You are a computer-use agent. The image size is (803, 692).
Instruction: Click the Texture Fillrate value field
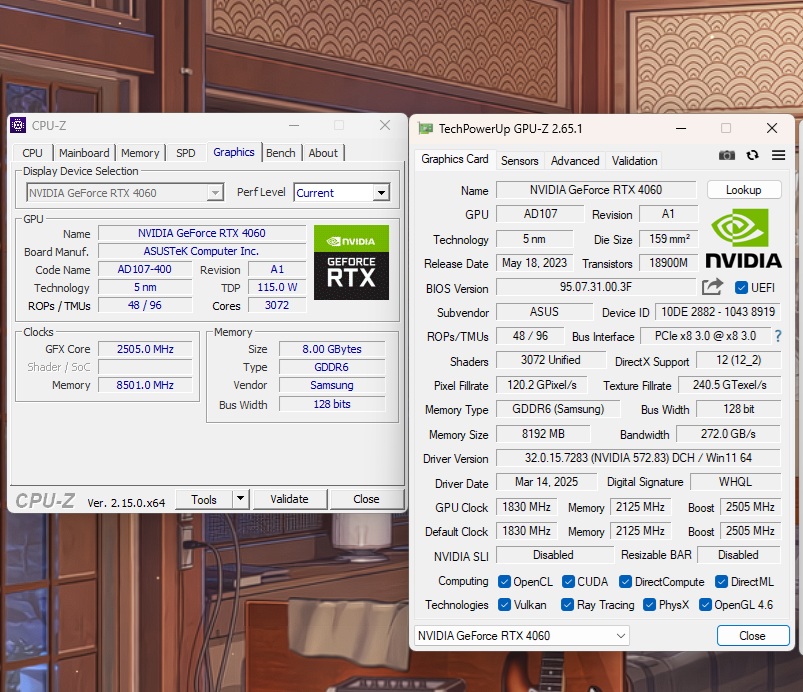click(729, 385)
